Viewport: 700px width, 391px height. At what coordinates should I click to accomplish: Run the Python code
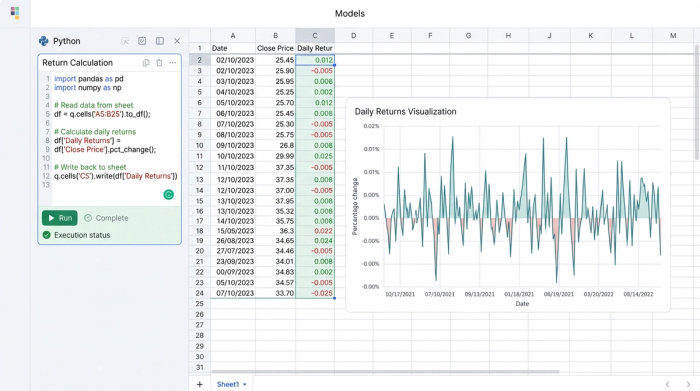coord(60,218)
